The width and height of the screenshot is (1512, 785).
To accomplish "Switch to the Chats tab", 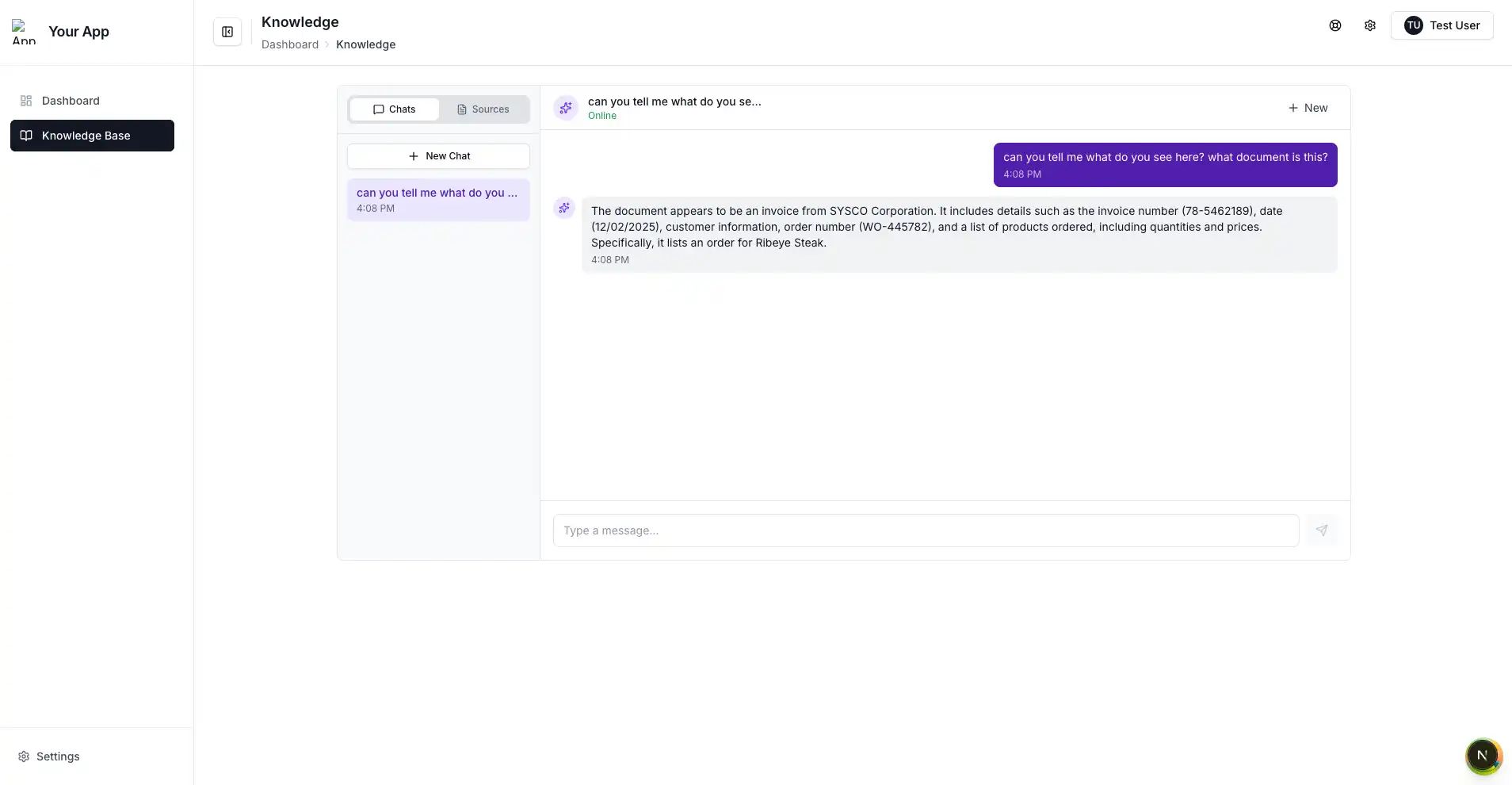I will [x=395, y=109].
